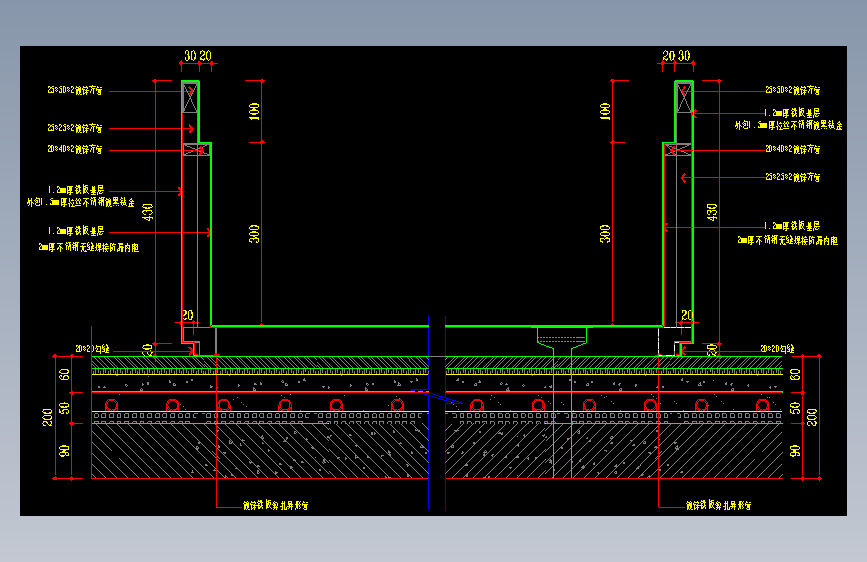The width and height of the screenshot is (867, 562).
Task: Click the right vertical "100" dimension
Action: (605, 111)
